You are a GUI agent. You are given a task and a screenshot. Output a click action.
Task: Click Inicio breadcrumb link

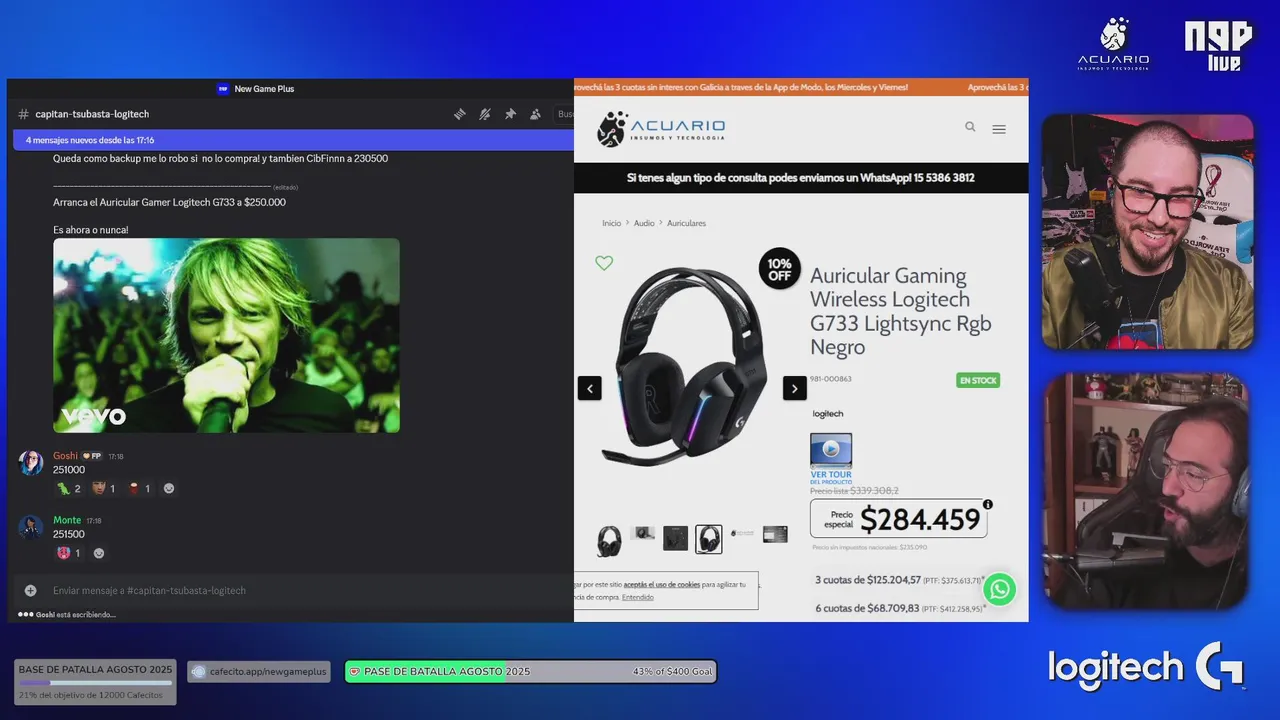pyautogui.click(x=611, y=223)
